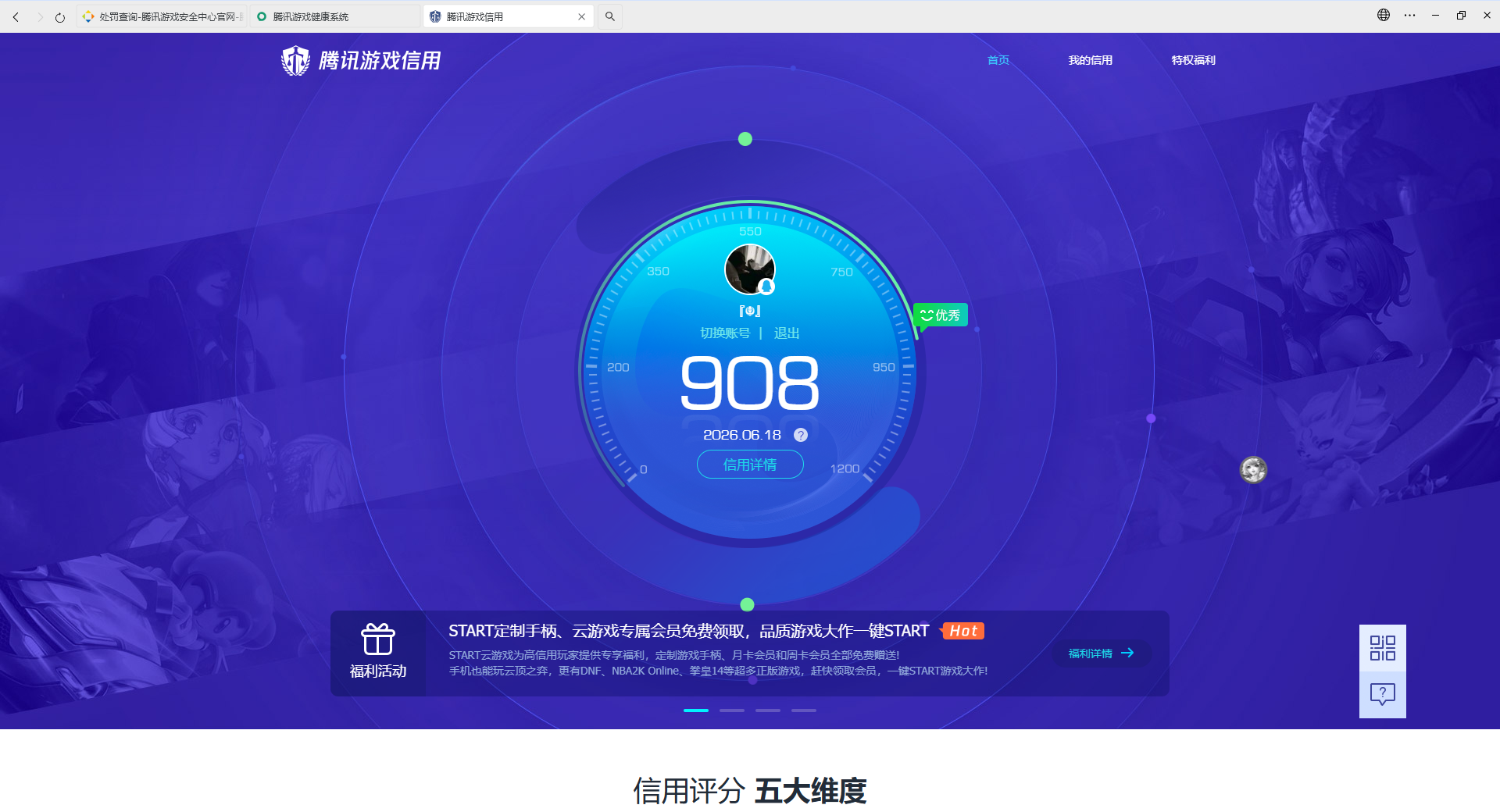Image resolution: width=1500 pixels, height=812 pixels.
Task: Click 退出 to log out
Action: [x=787, y=333]
